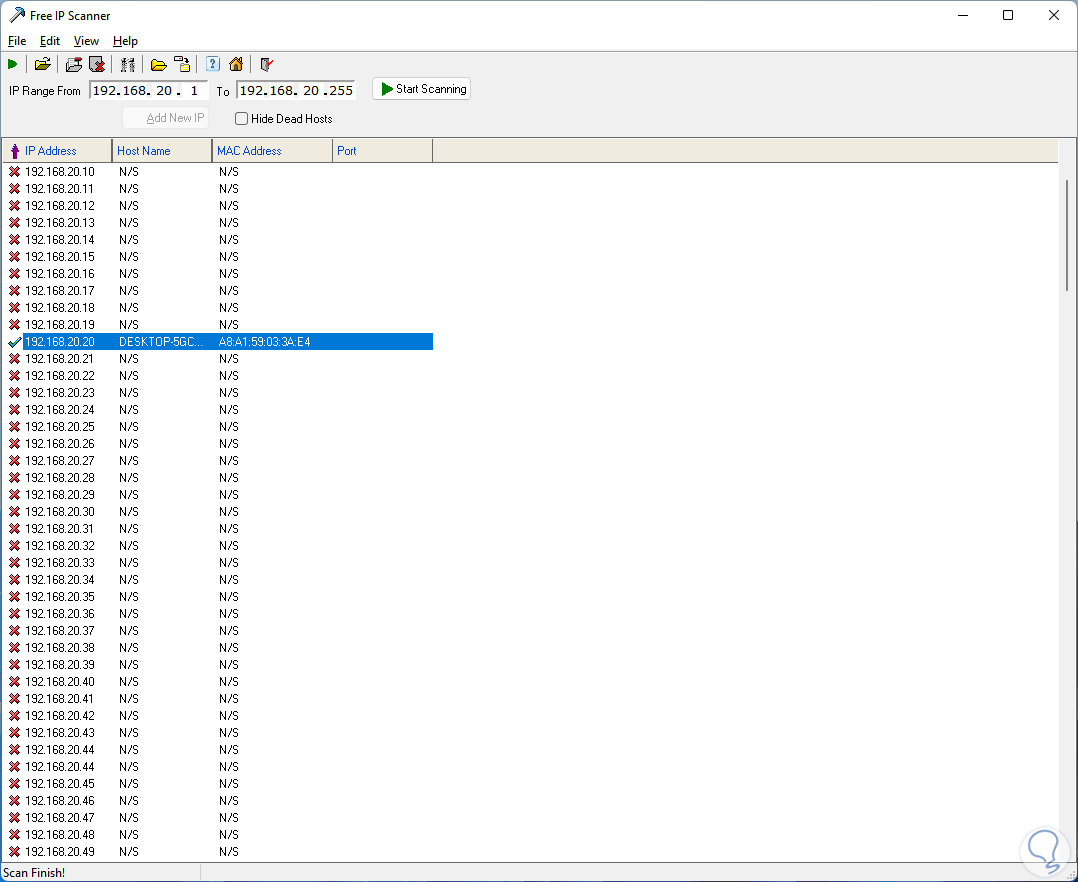
Task: Click the sort arrow icon in IP Address header
Action: coord(14,151)
